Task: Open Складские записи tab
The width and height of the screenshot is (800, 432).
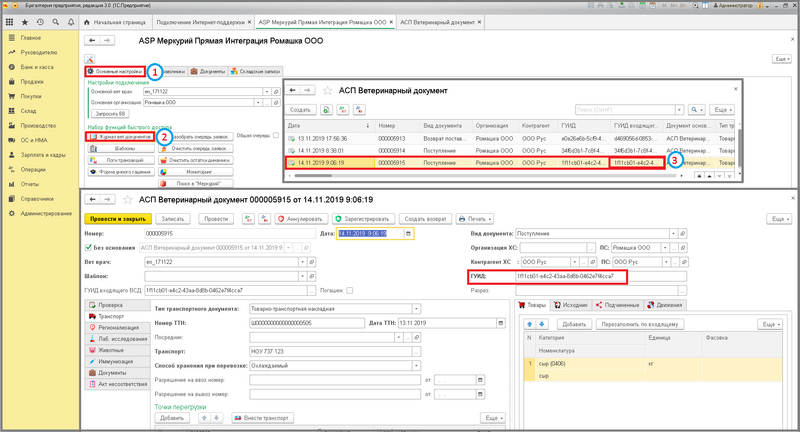Action: [x=255, y=71]
